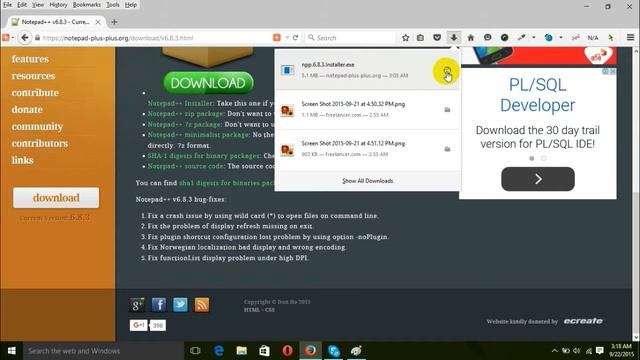Open the Help menu

[131, 5]
